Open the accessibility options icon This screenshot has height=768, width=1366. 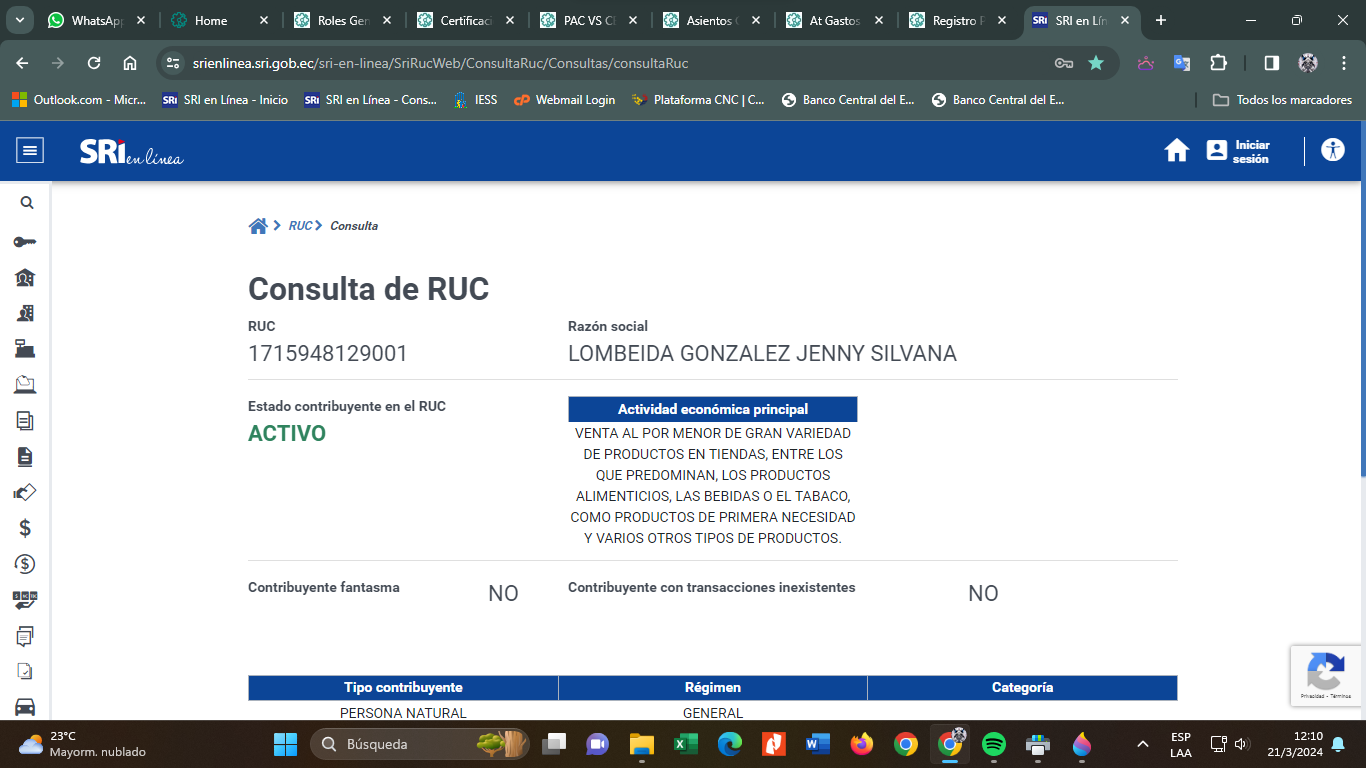point(1332,151)
